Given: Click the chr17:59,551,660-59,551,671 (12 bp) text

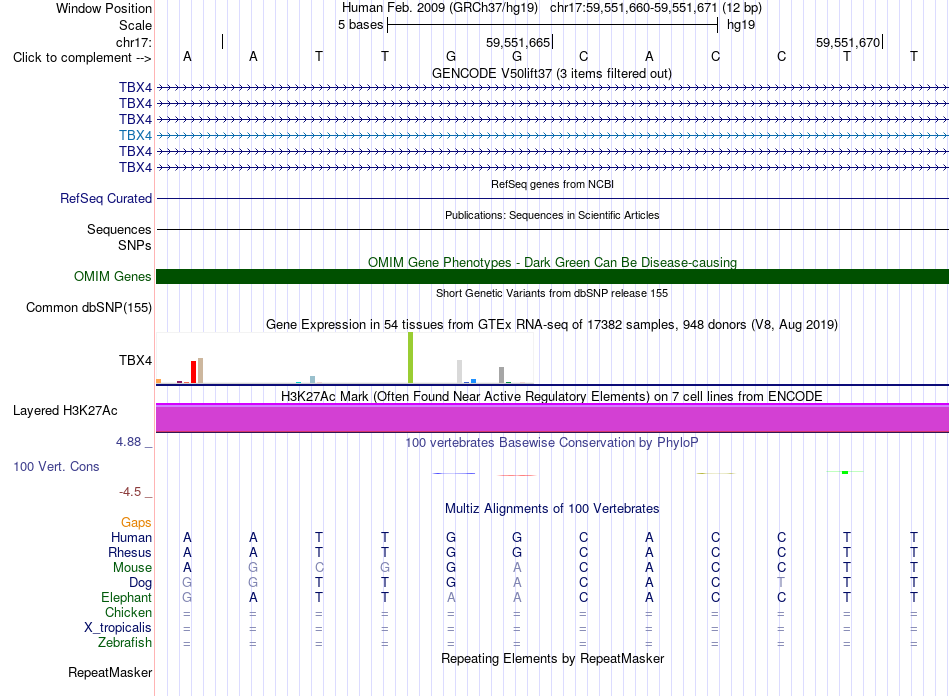Looking at the screenshot, I should point(656,8).
